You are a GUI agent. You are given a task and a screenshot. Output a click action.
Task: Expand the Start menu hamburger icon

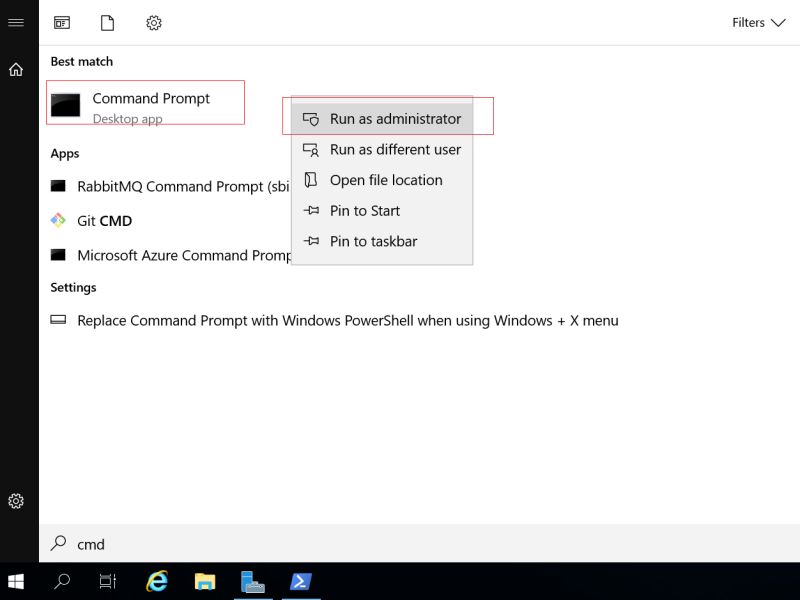coord(15,22)
